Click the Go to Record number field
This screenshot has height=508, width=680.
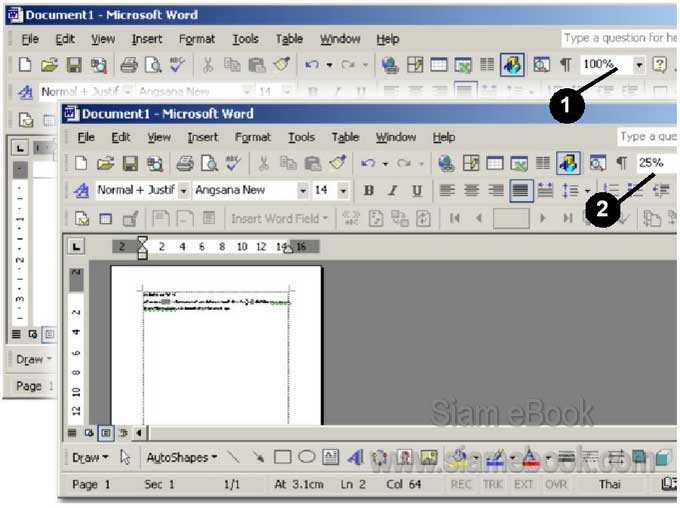tap(511, 218)
